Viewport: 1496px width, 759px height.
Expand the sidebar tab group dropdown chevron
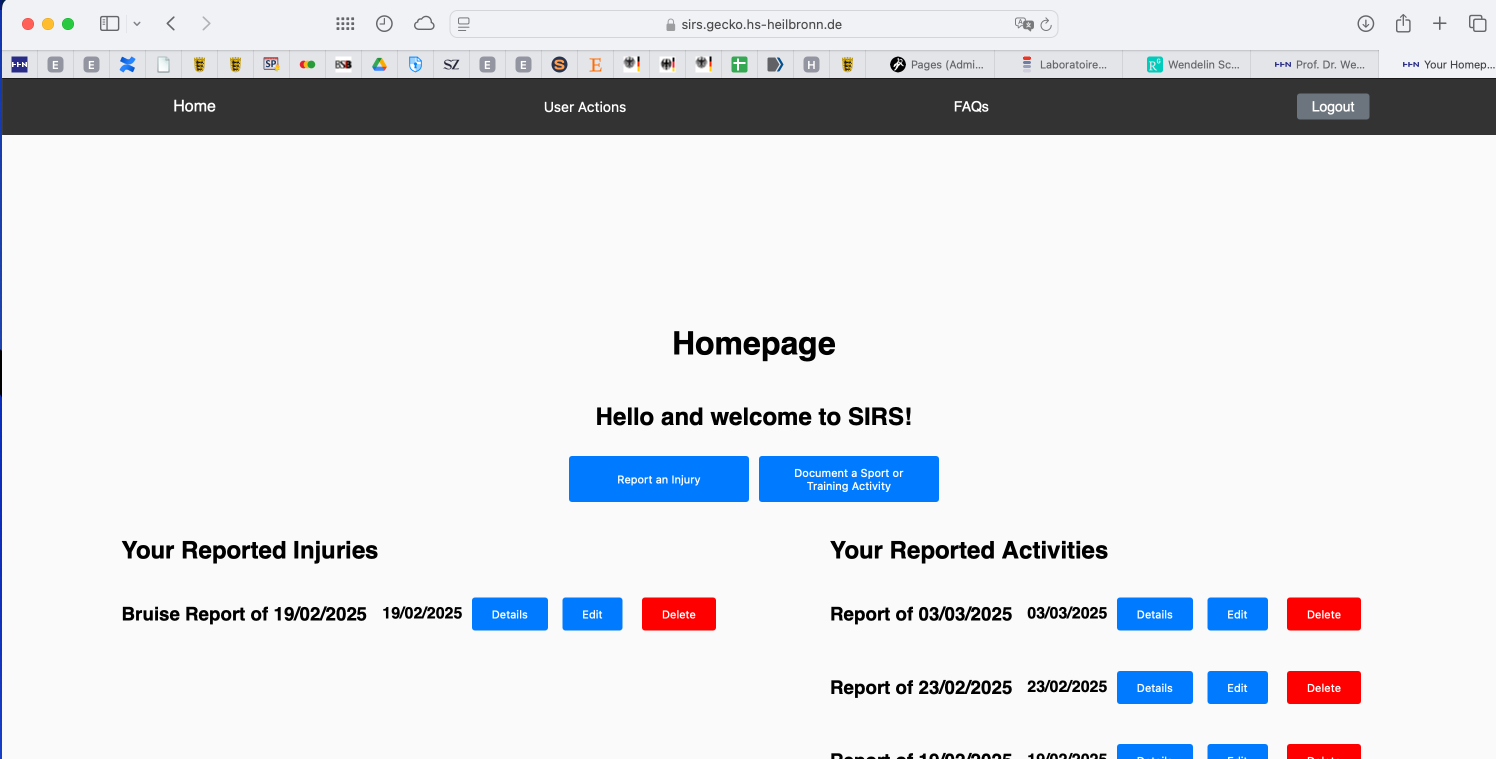(x=137, y=24)
